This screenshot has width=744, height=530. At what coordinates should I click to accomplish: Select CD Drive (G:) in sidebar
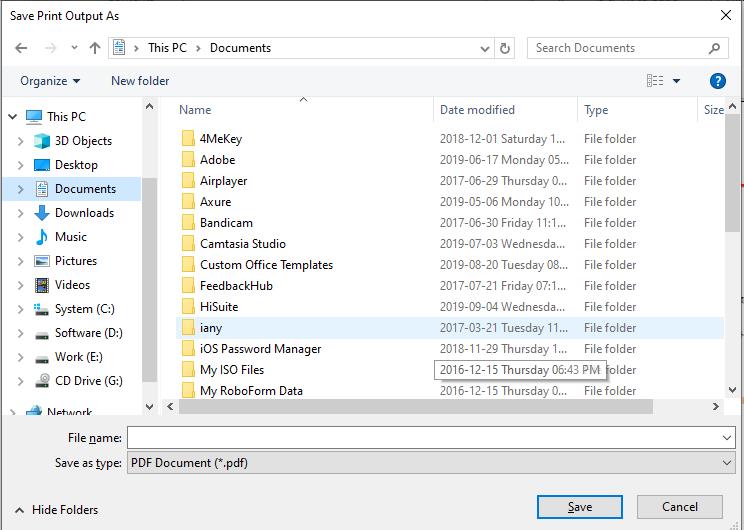click(88, 381)
